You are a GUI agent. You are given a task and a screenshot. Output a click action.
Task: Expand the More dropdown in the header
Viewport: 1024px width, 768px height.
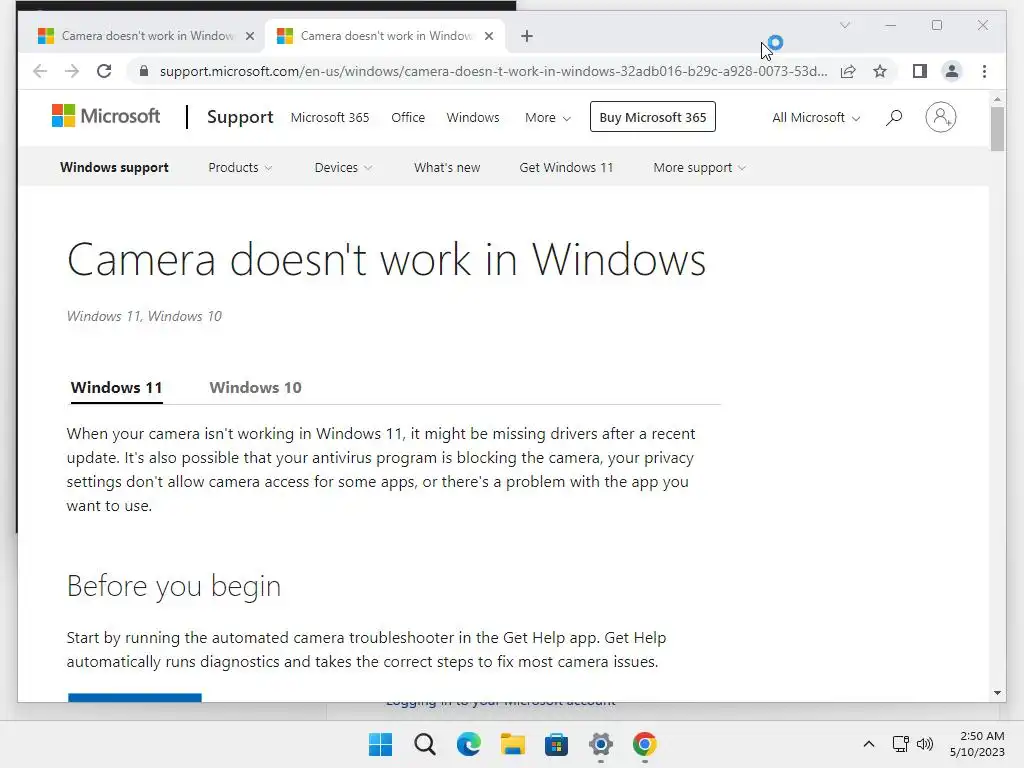click(x=548, y=118)
